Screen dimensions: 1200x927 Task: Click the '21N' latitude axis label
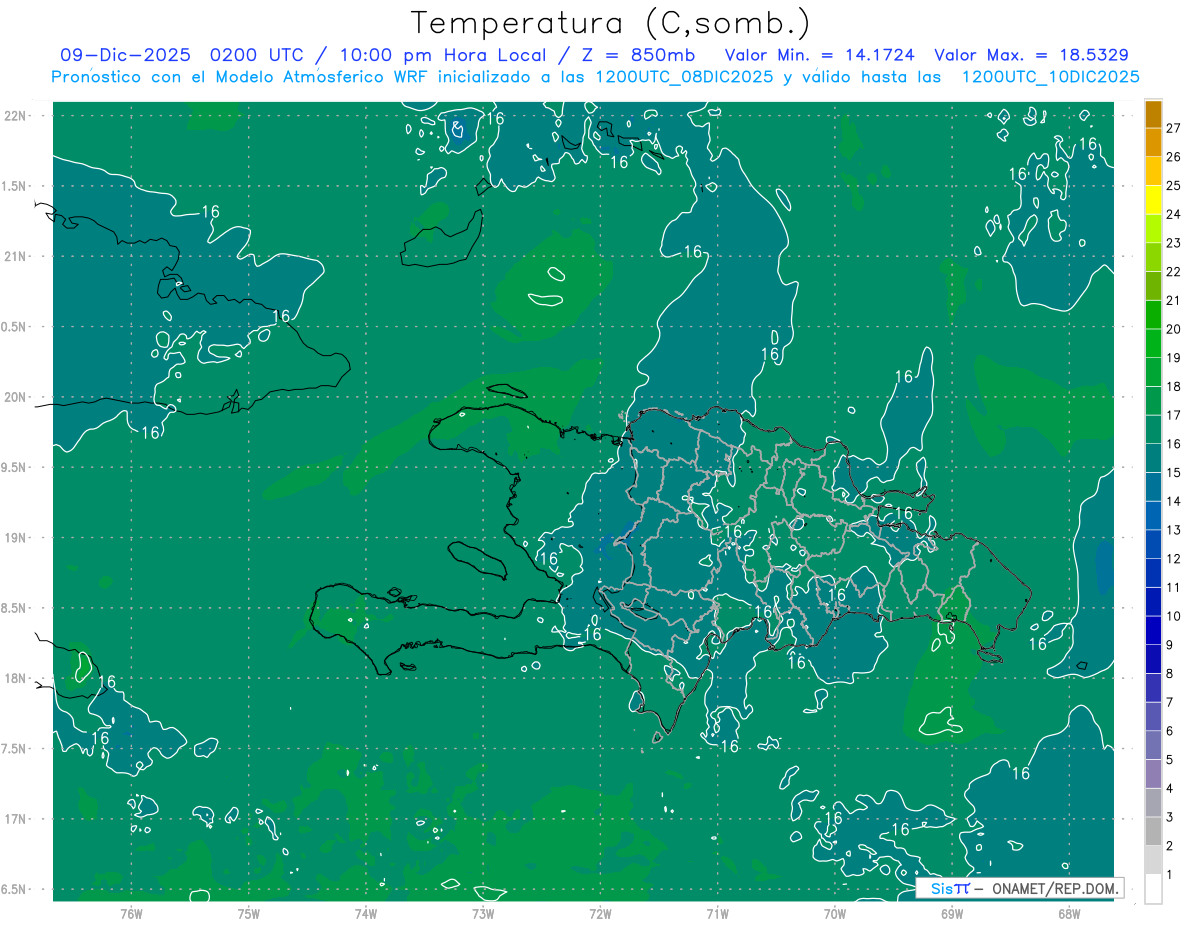[17, 256]
